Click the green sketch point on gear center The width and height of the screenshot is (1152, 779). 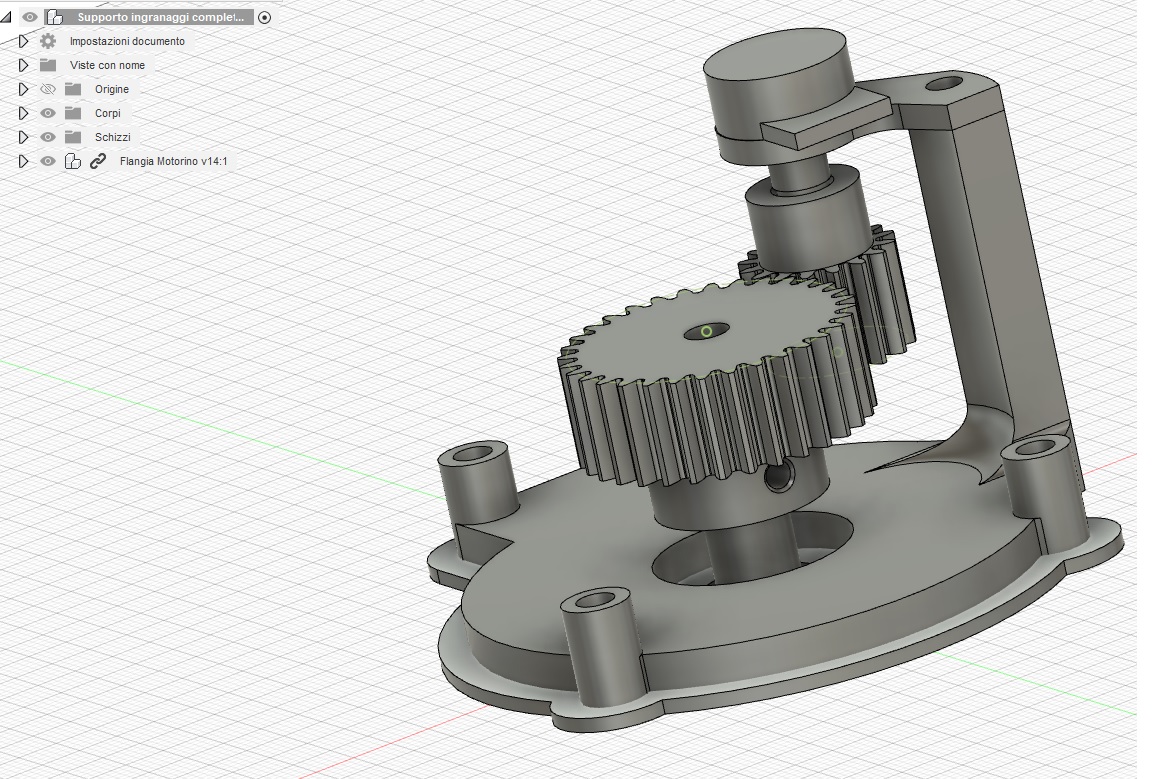click(x=707, y=332)
